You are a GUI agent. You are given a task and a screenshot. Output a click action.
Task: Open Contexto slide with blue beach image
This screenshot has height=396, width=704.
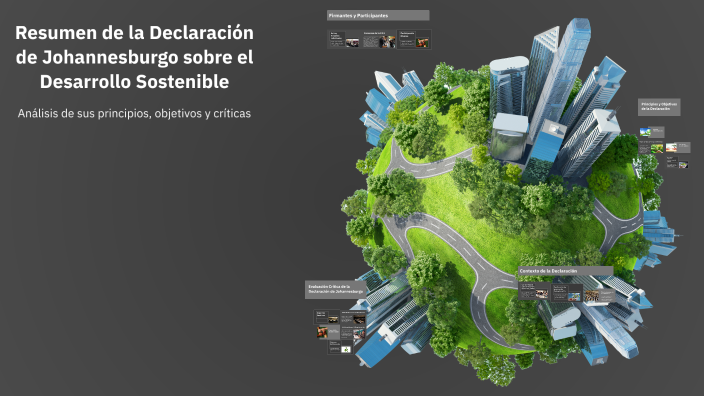point(566,293)
